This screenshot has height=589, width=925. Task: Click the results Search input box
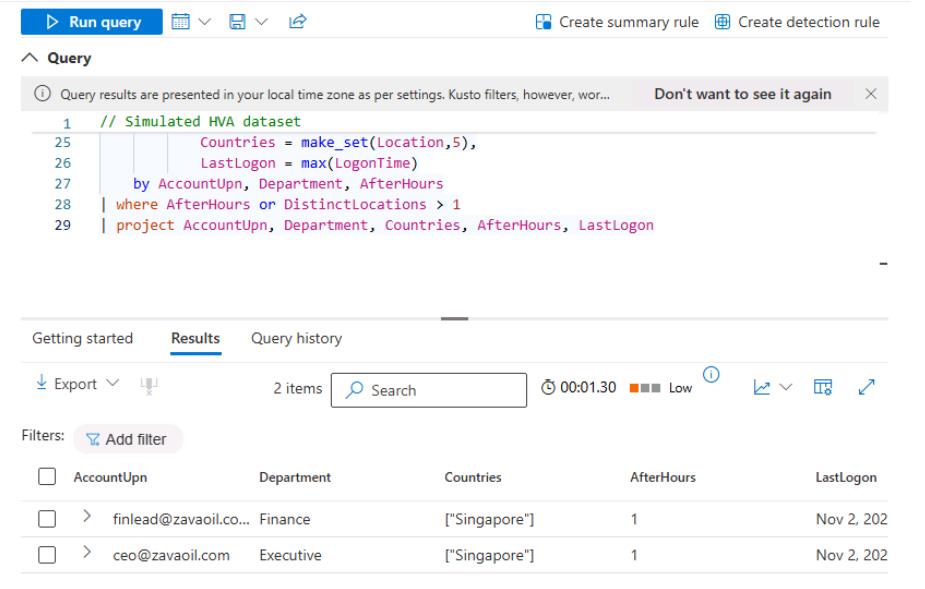click(429, 390)
